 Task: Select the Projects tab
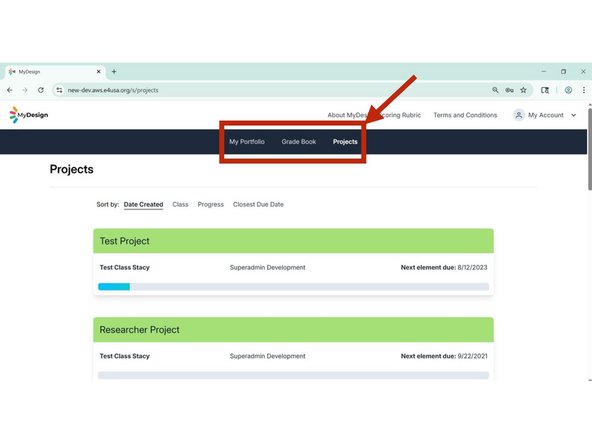coord(345,142)
